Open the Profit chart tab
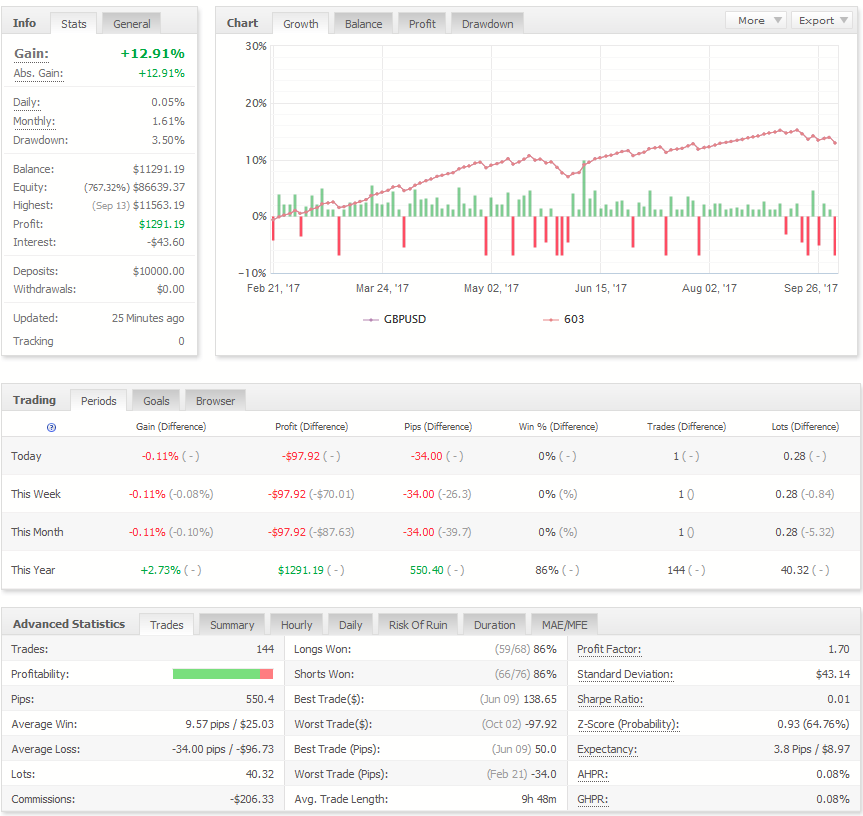 pyautogui.click(x=422, y=24)
